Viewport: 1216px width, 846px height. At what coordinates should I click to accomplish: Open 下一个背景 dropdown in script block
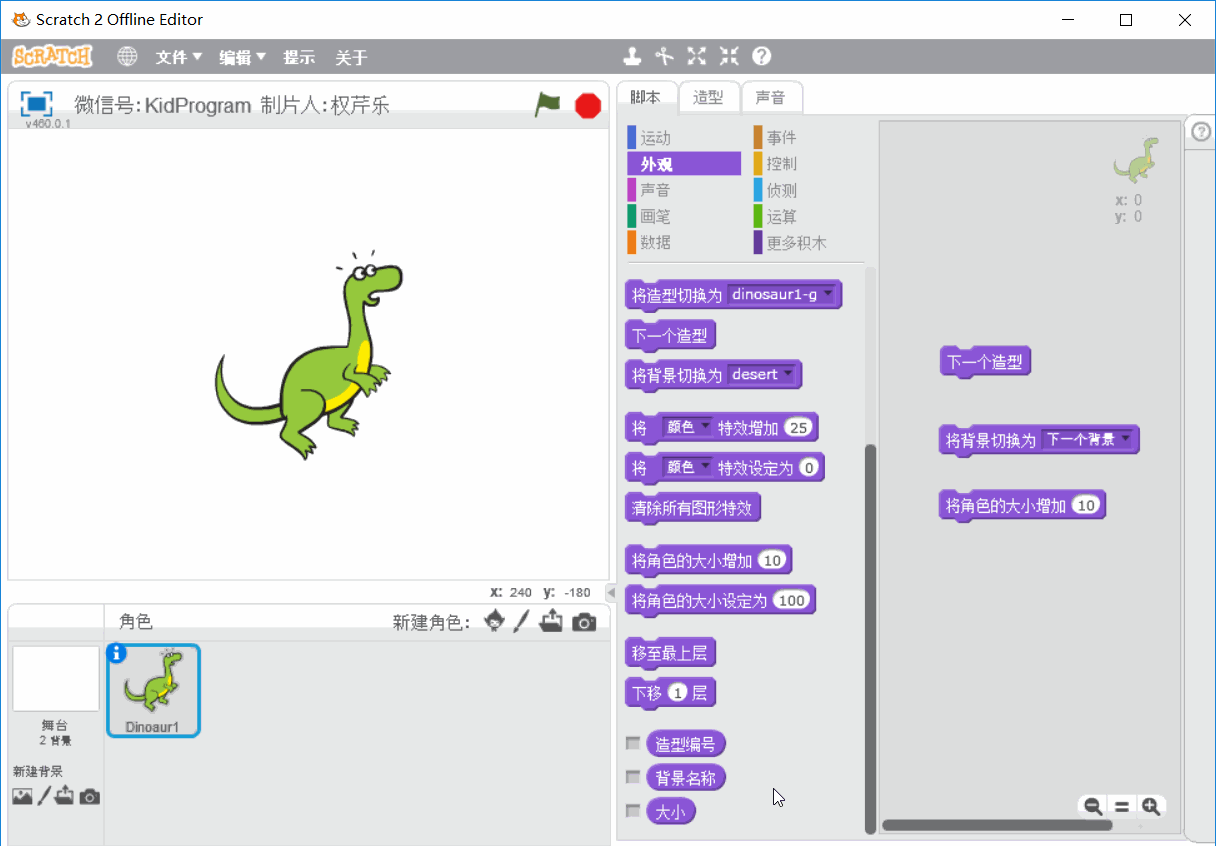tap(1087, 439)
